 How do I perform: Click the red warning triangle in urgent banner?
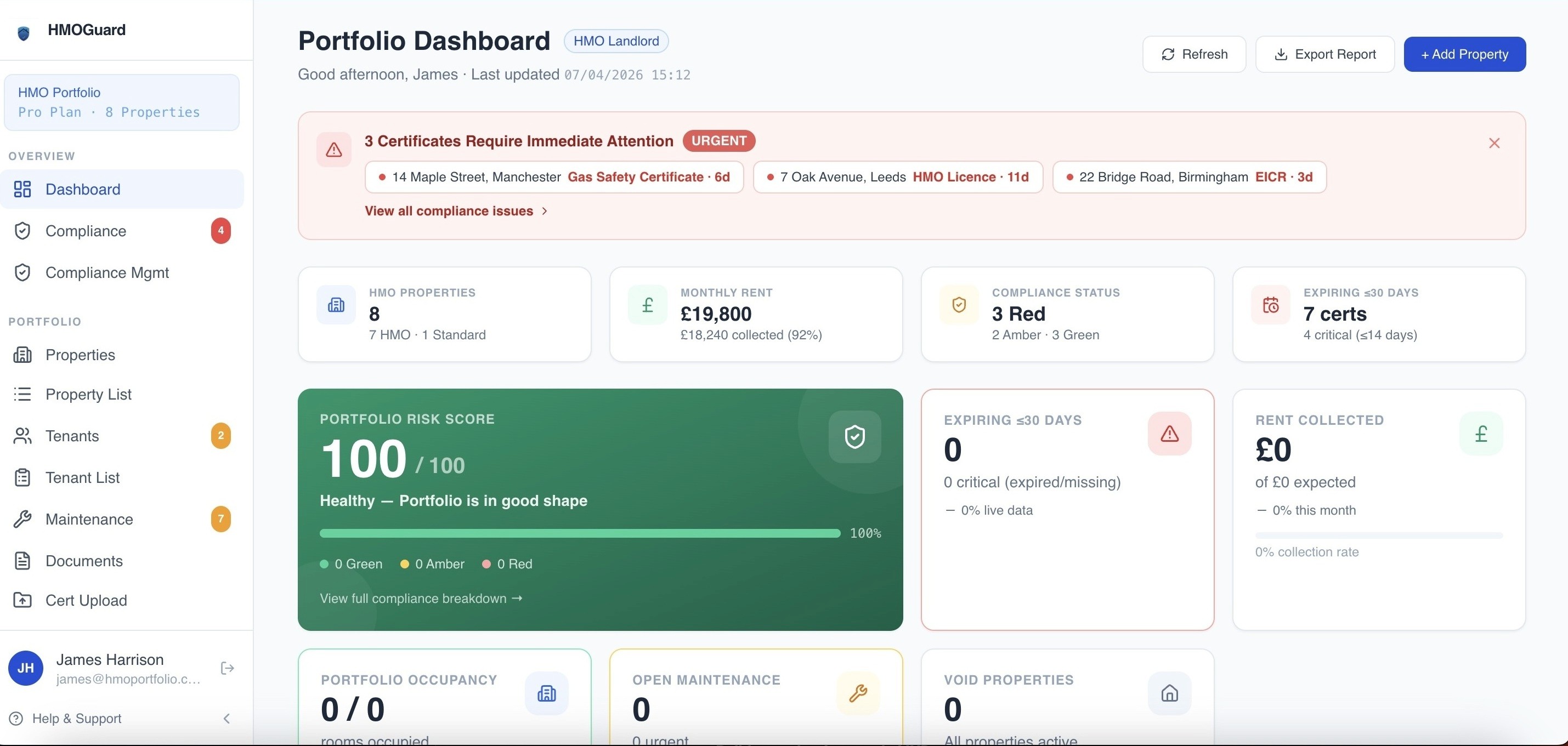[x=333, y=150]
